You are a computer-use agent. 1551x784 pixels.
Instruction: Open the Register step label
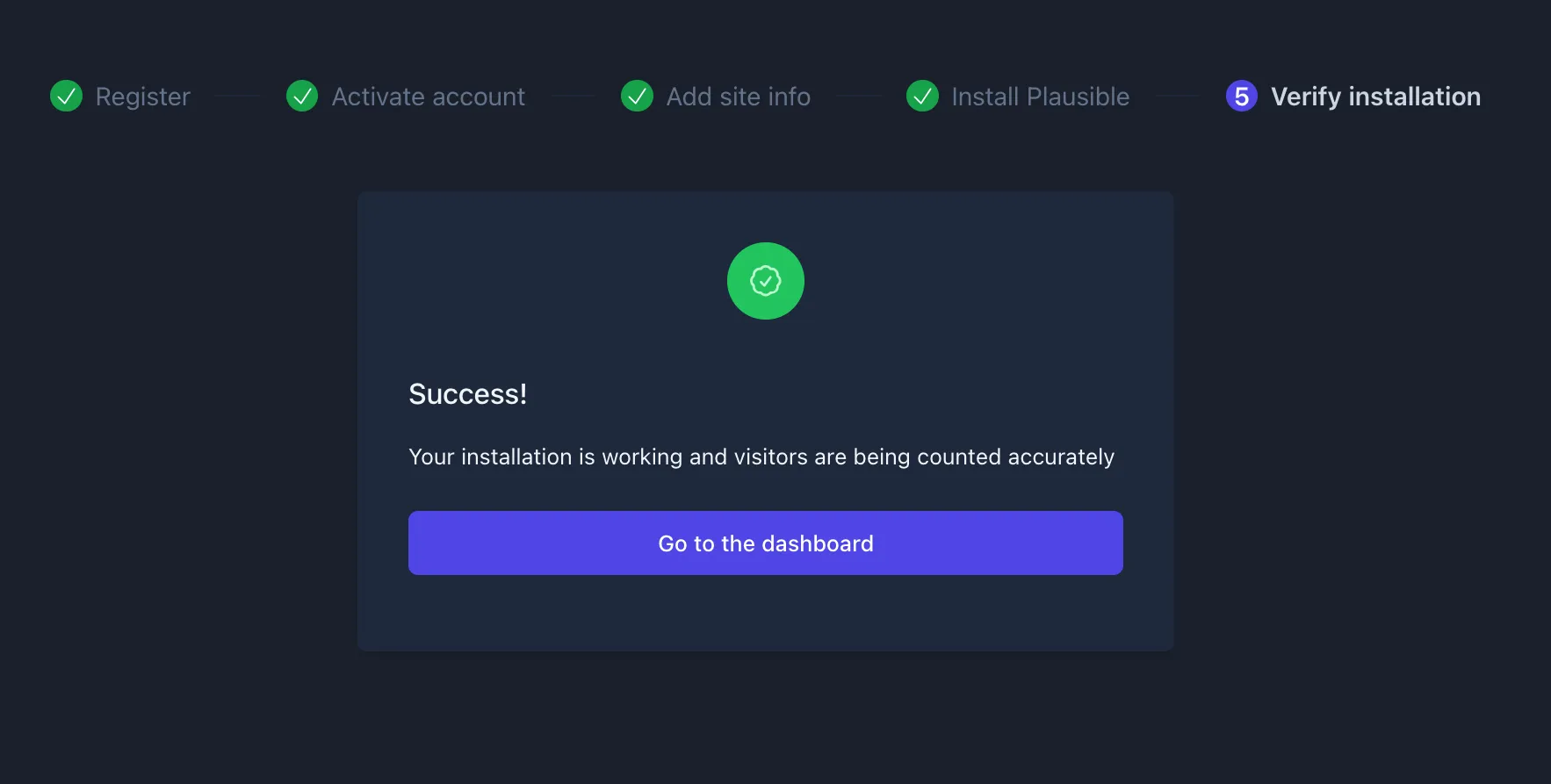(x=143, y=97)
